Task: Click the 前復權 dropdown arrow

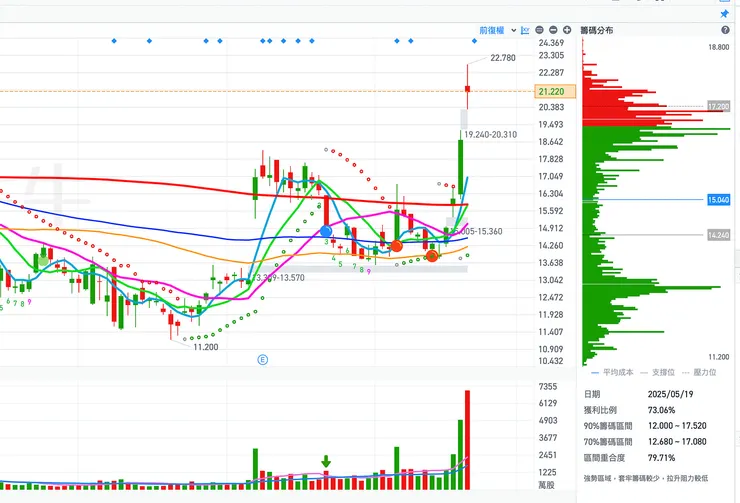Action: click(513, 30)
